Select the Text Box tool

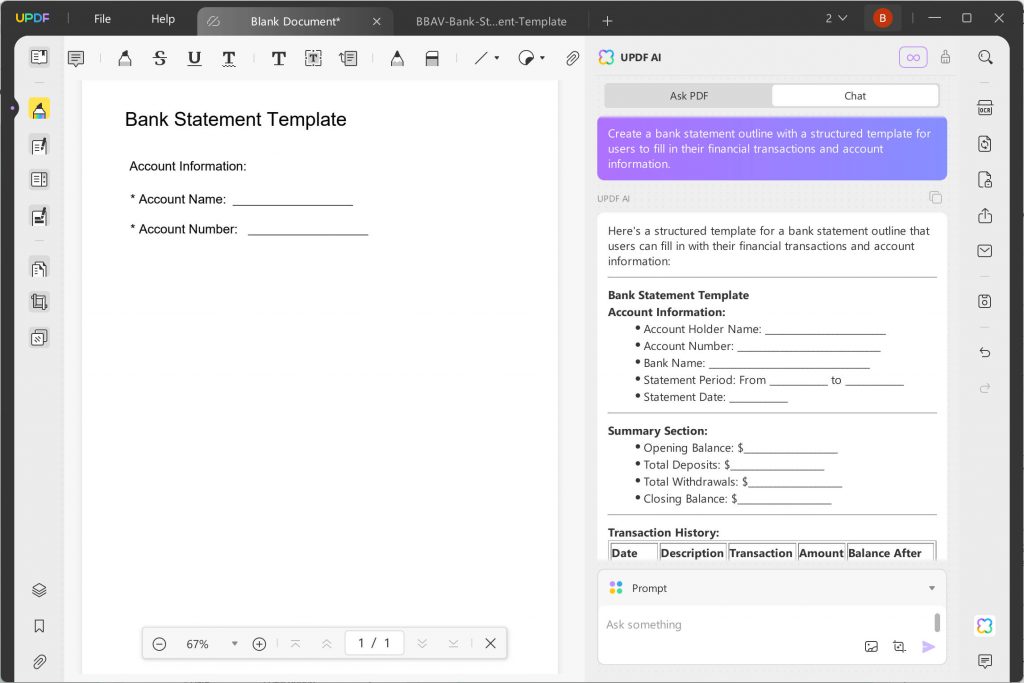313,58
